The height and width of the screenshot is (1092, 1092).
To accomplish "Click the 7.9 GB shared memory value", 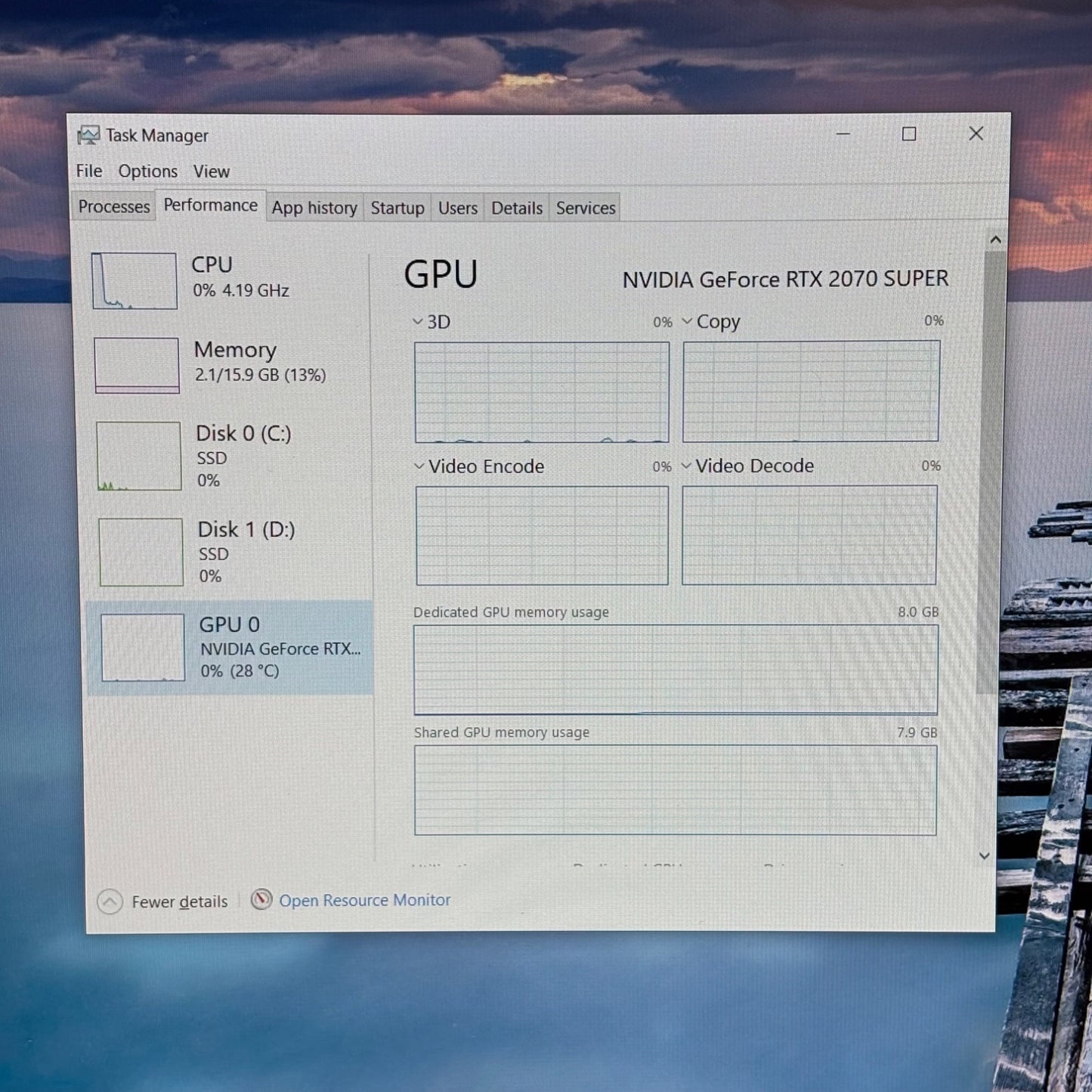I will 917,733.
